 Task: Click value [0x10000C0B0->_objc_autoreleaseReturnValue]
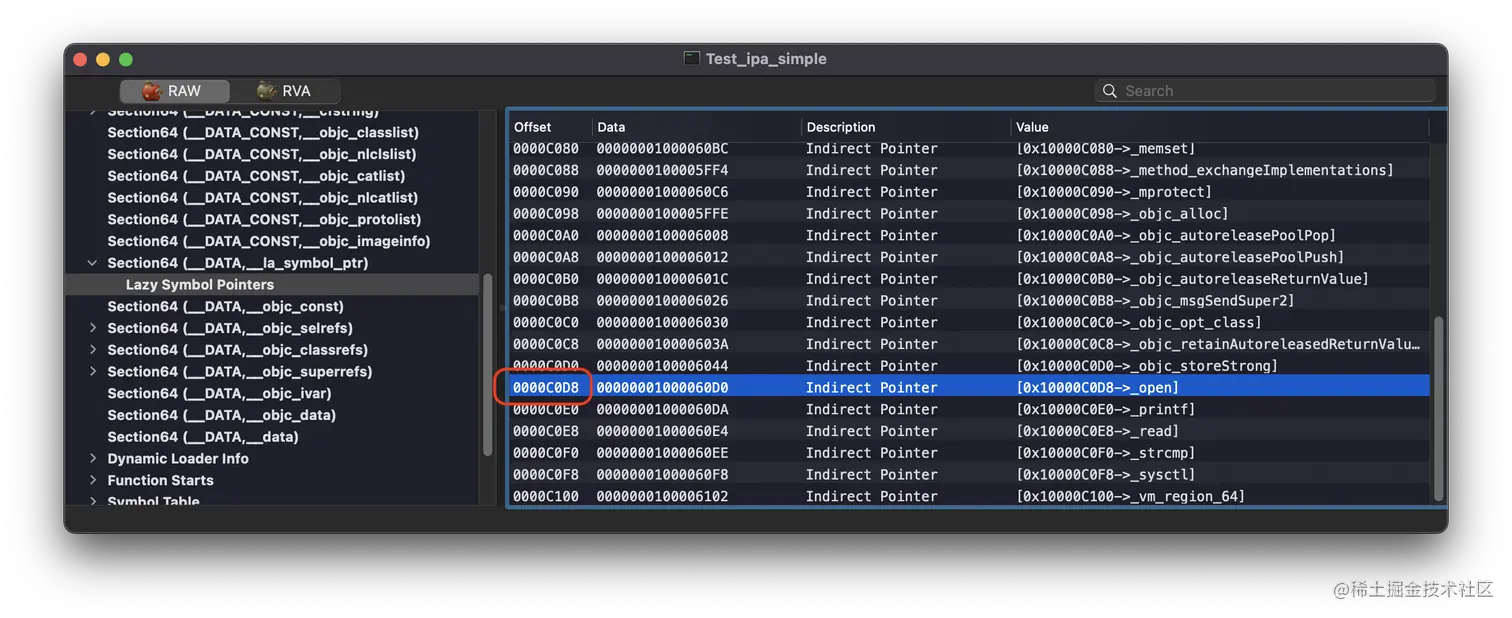click(1192, 279)
